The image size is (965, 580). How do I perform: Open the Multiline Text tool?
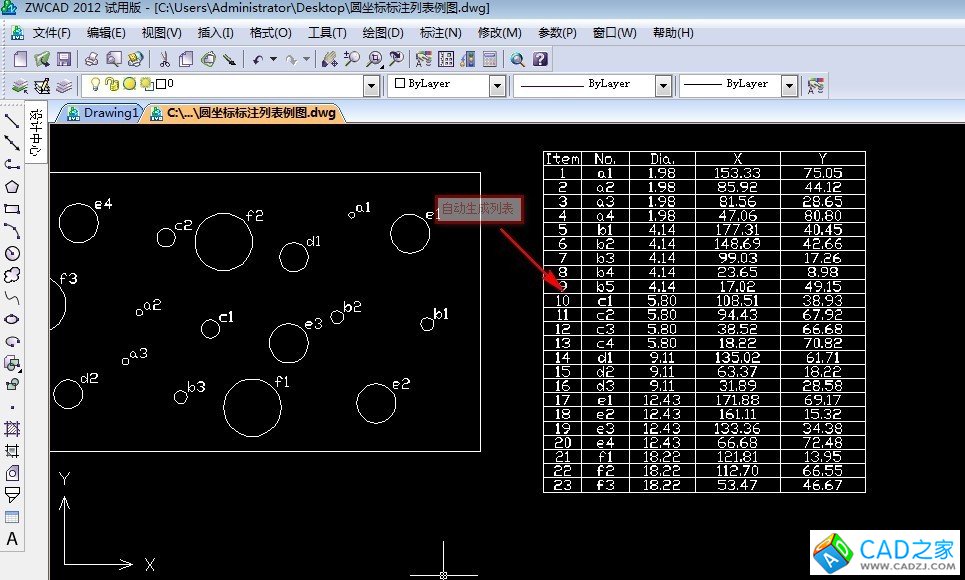(9, 537)
